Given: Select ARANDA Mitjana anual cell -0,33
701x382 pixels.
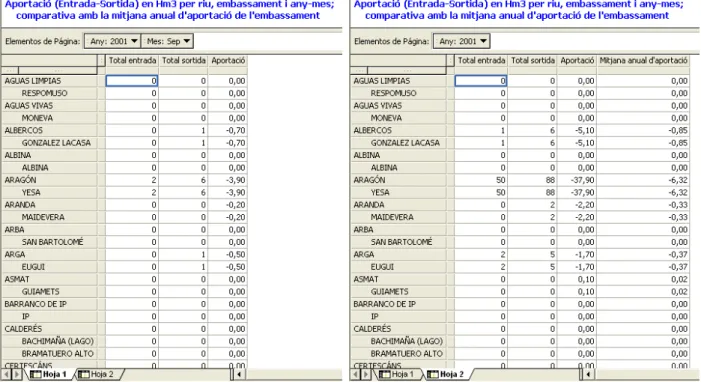Looking at the screenshot, I should (643, 205).
